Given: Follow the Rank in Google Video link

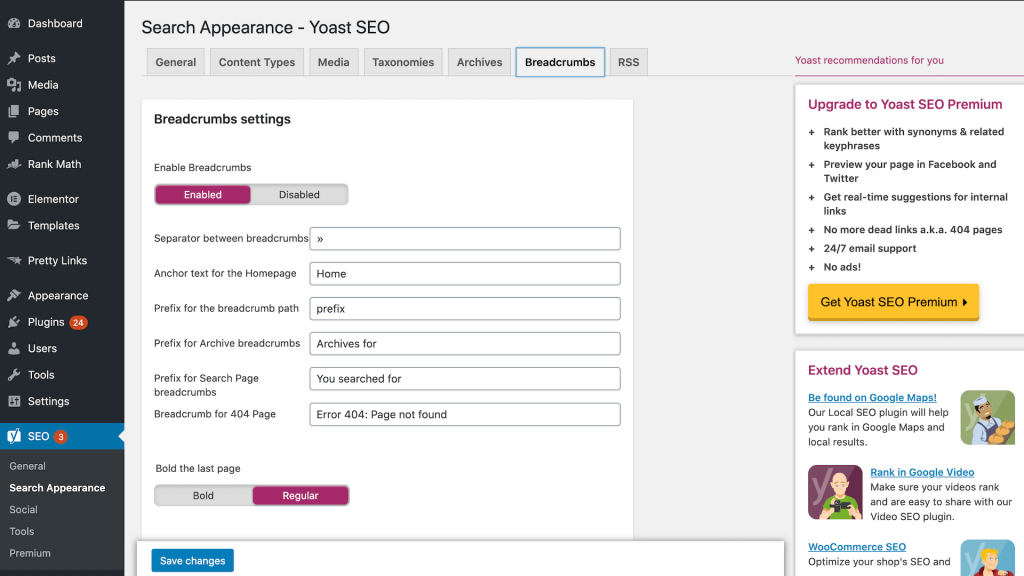Looking at the screenshot, I should (x=921, y=472).
